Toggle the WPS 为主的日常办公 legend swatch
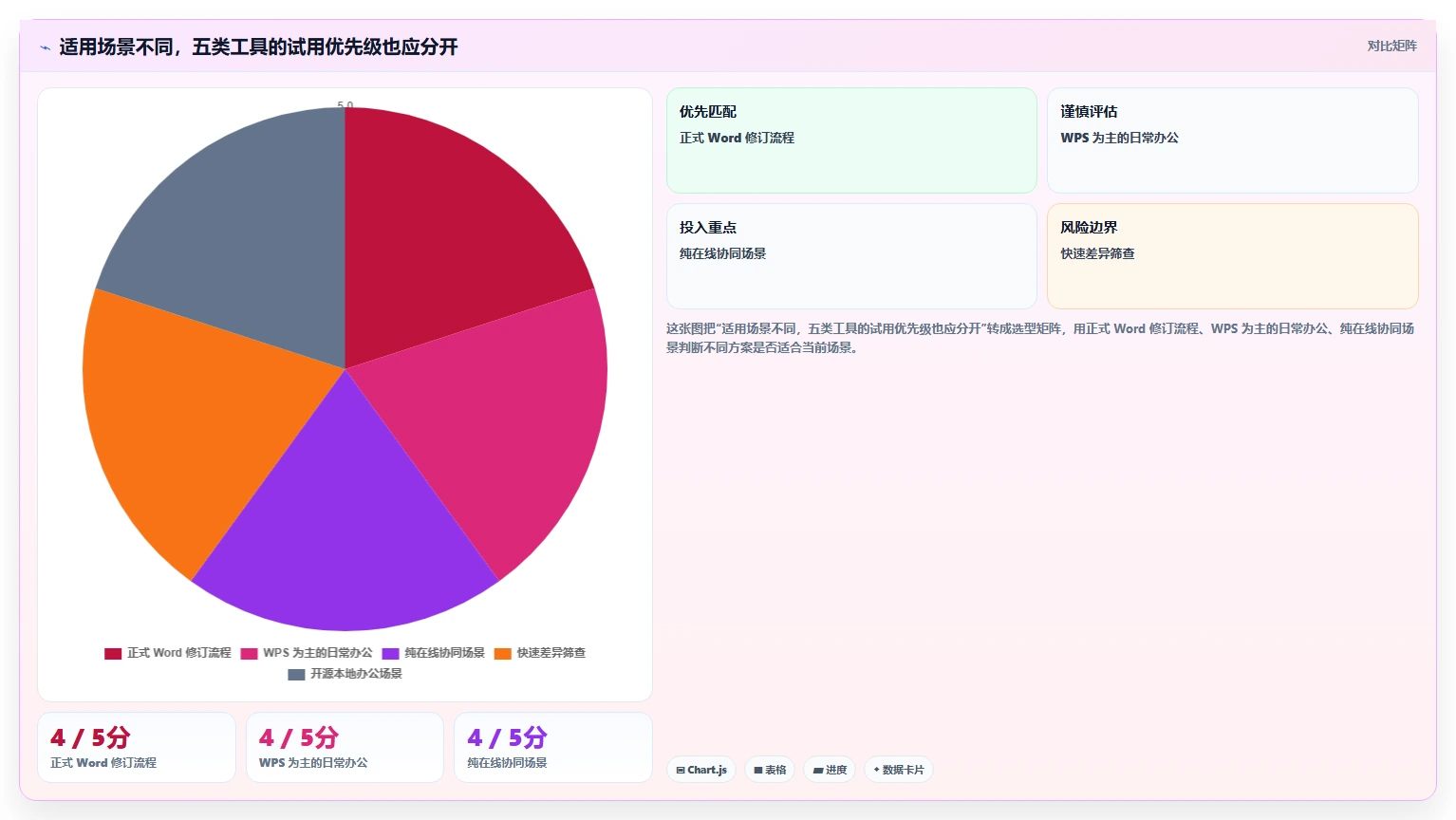The image size is (1456, 820). tap(250, 653)
